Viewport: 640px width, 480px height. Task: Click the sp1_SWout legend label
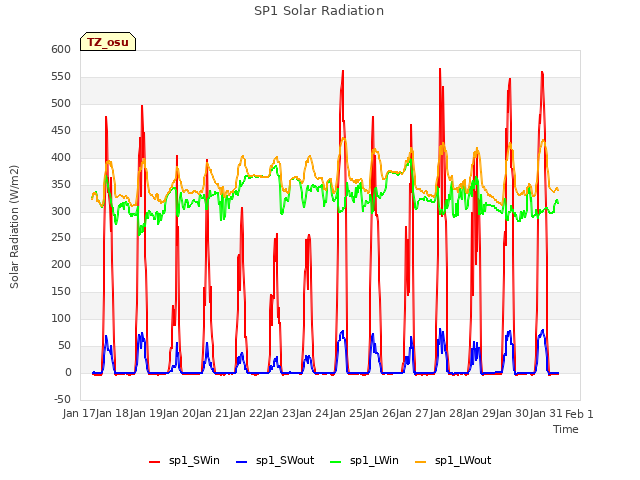285,460
